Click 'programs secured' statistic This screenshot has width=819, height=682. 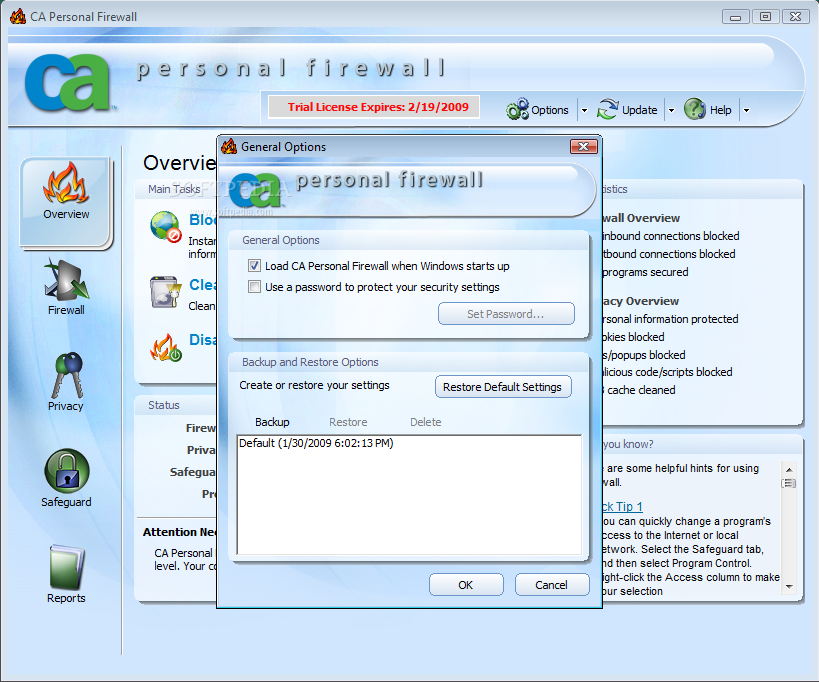point(645,272)
